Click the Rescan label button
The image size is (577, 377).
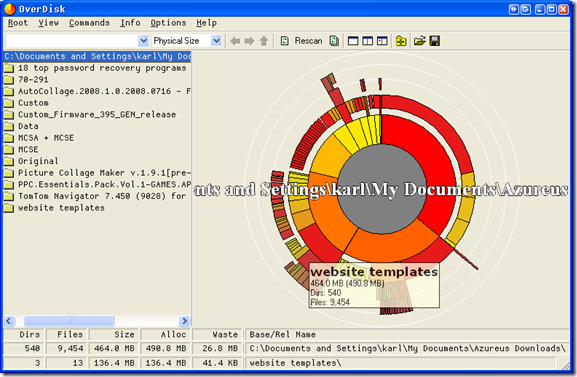point(308,40)
